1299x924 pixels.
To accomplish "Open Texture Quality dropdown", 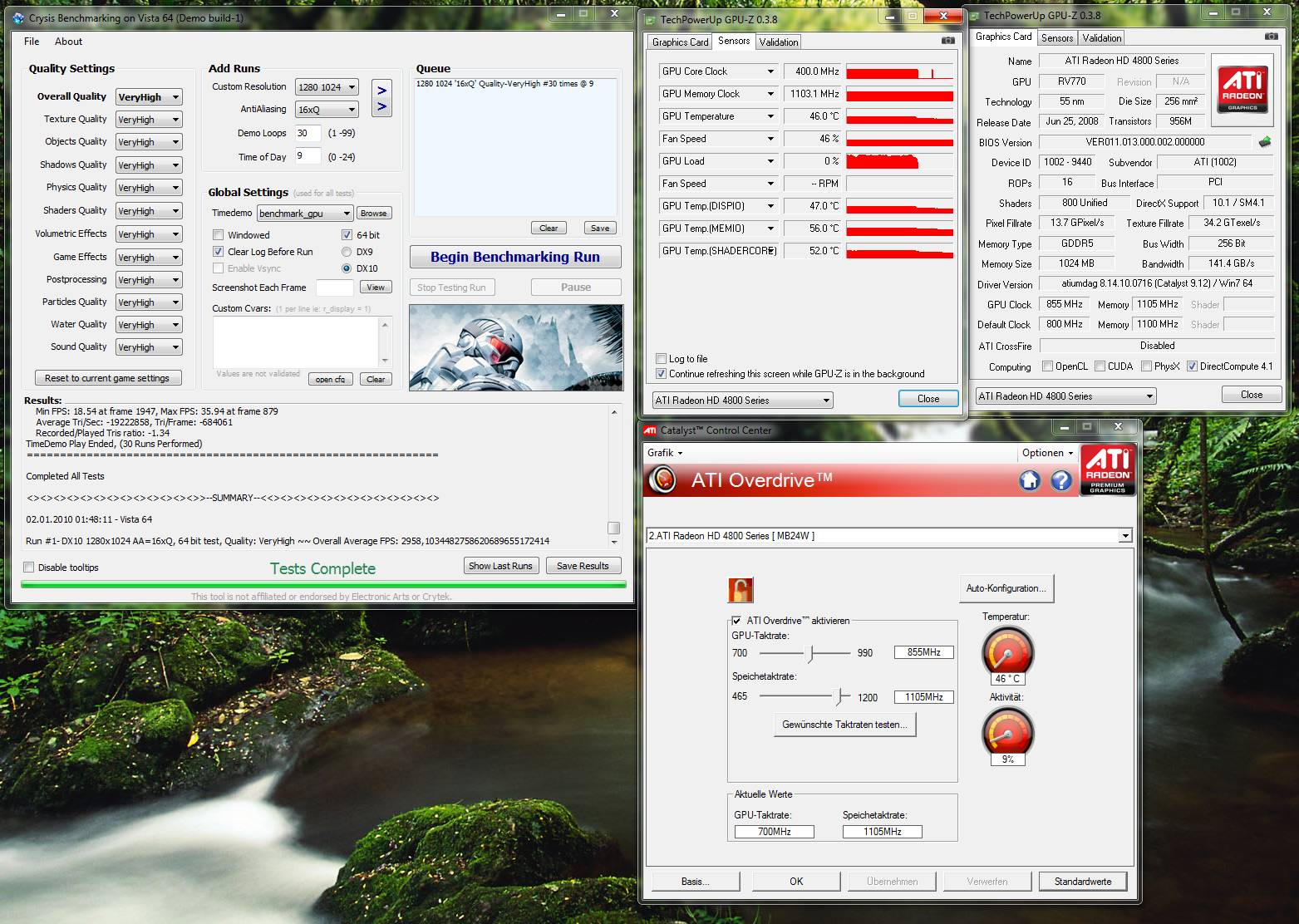I will point(149,120).
